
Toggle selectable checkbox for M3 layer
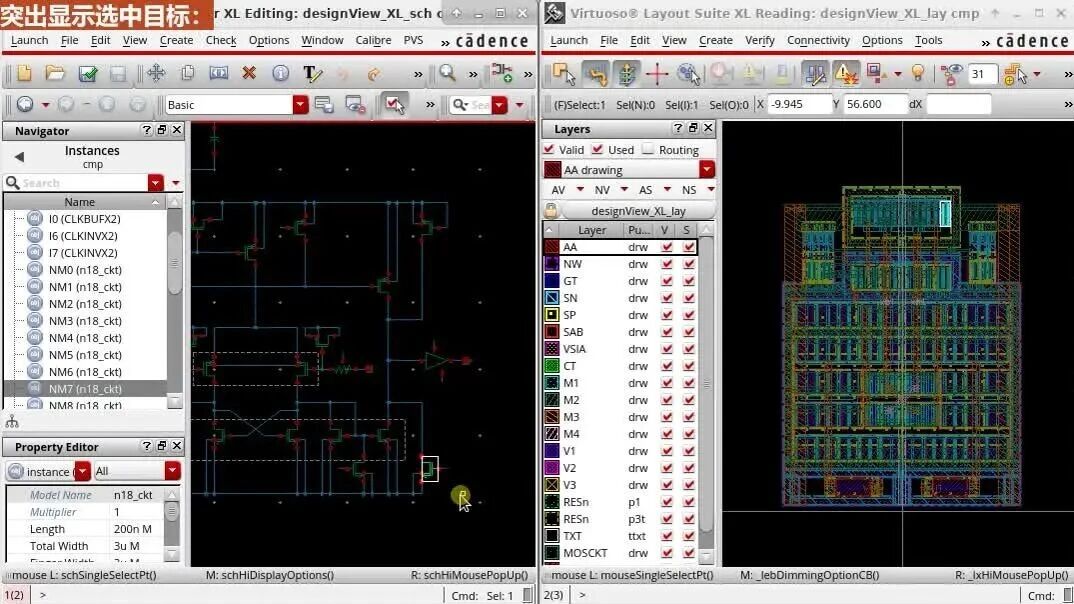coord(688,417)
